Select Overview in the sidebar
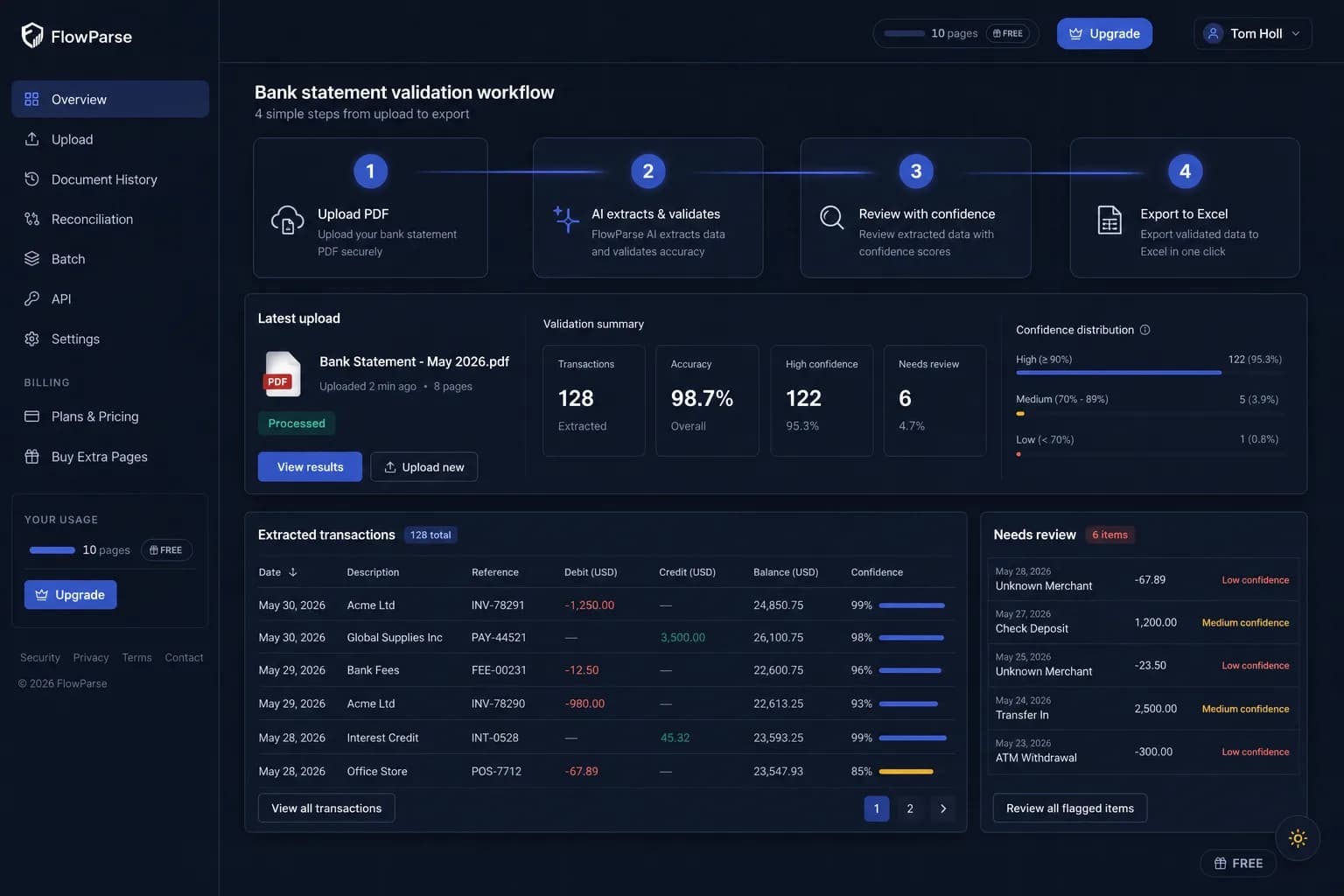The height and width of the screenshot is (896, 1344). tap(110, 99)
